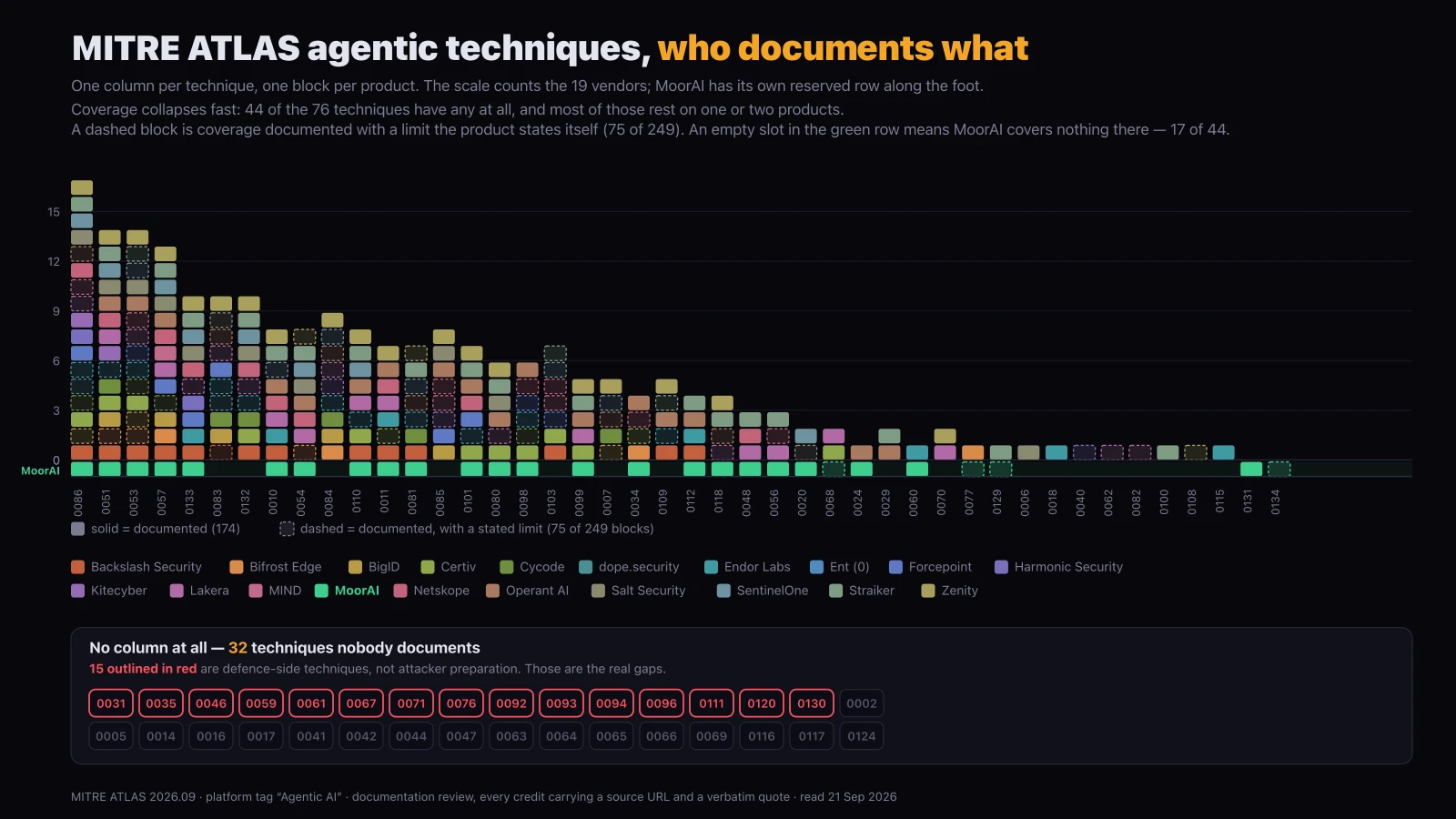Click the 0051 technique label on x-axis
Screen dimensions: 1456x819
106,502
